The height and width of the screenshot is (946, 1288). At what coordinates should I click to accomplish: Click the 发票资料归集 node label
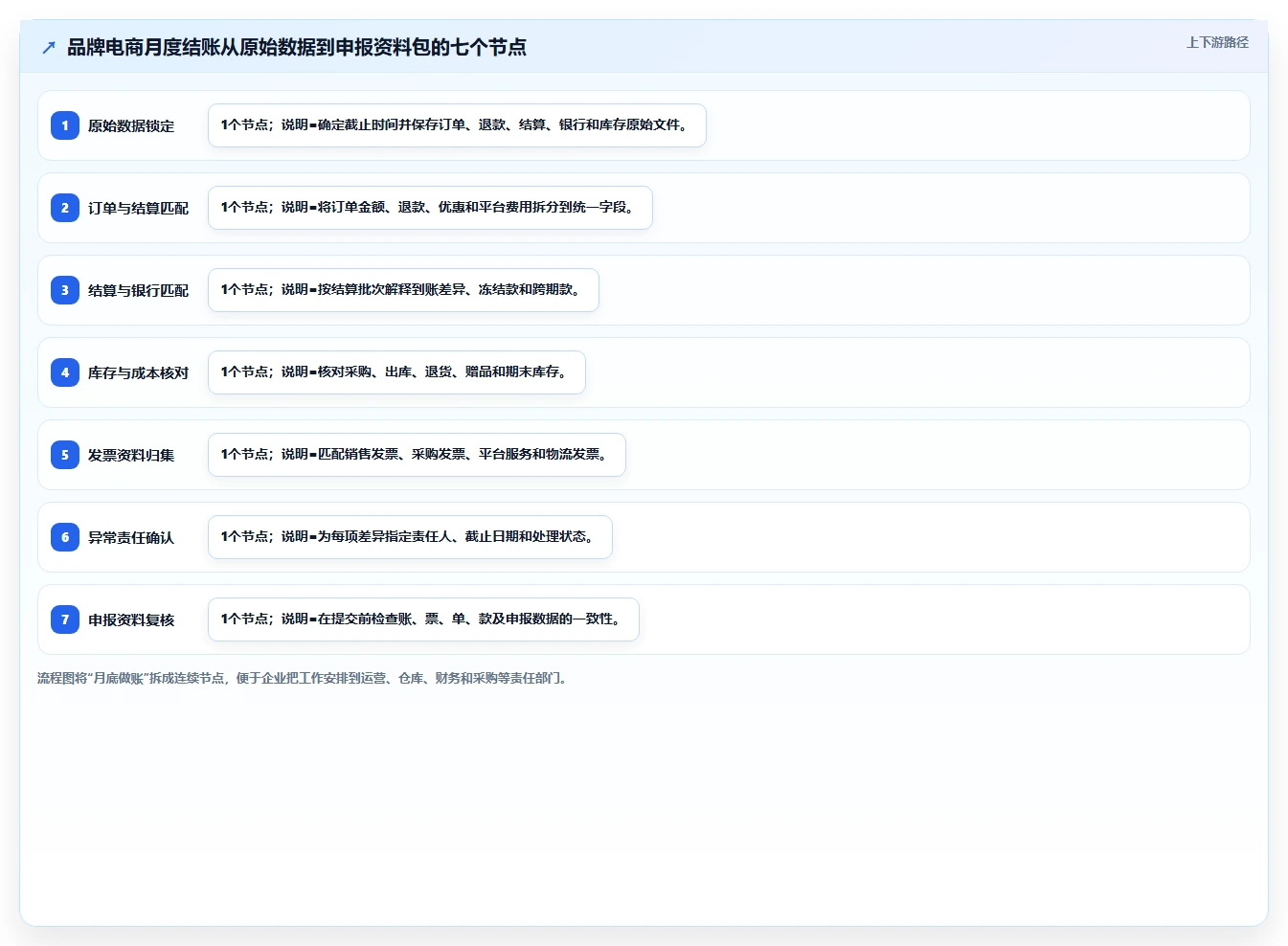coord(131,455)
